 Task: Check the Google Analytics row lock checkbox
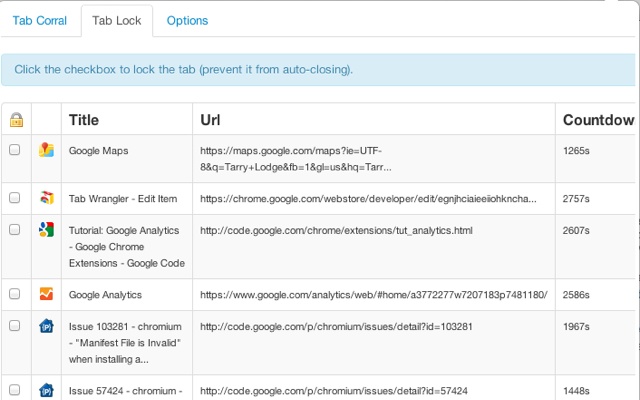15,293
